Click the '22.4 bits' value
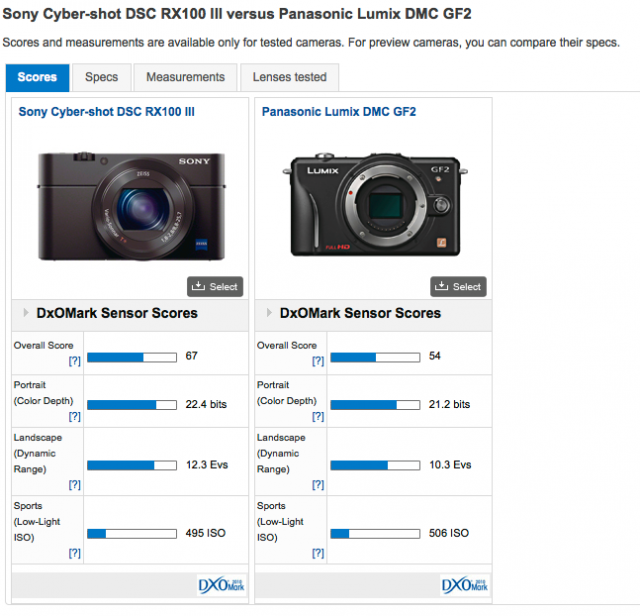This screenshot has height=616, width=640. (206, 404)
